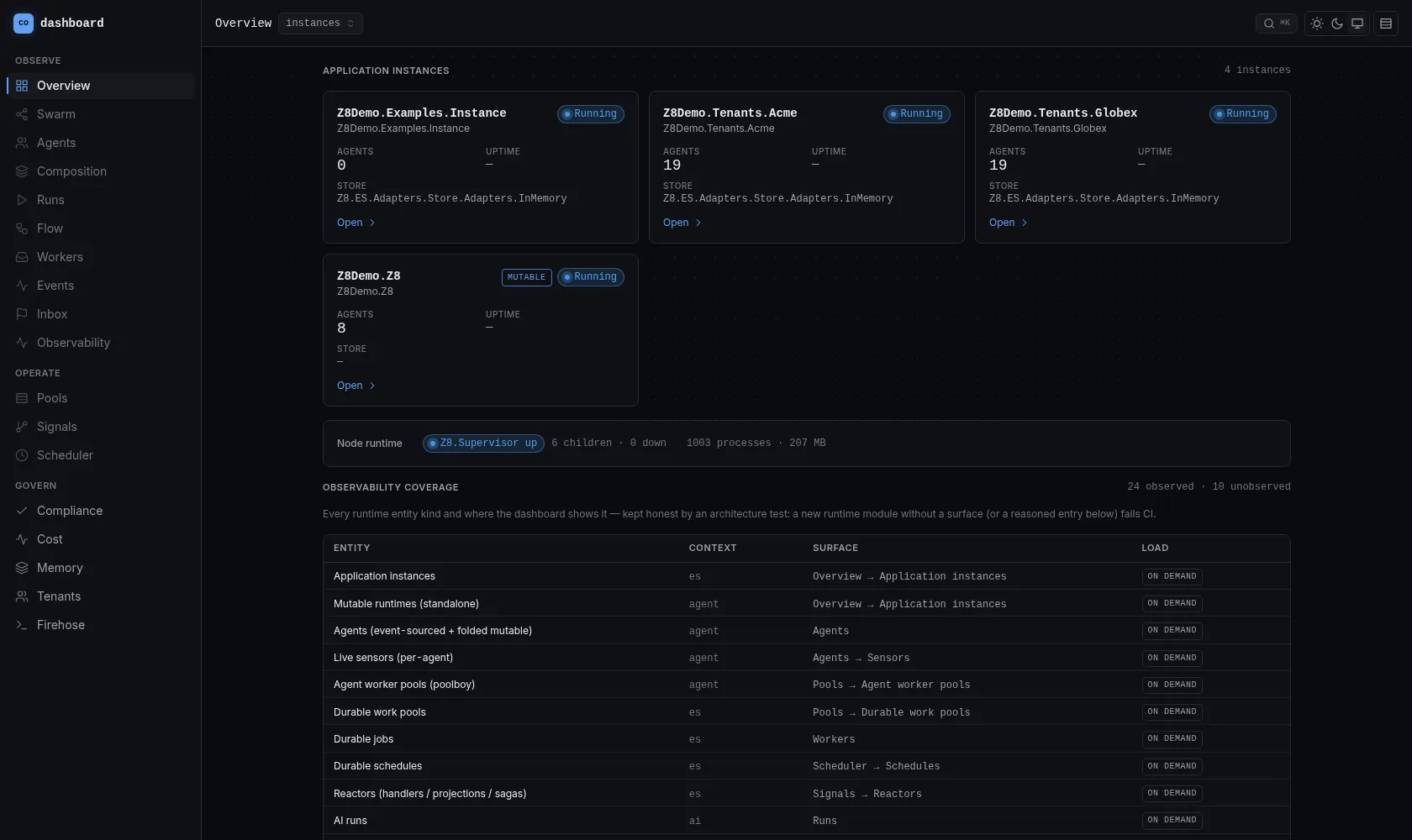This screenshot has height=840, width=1412.
Task: Click the Agents icon in sidebar
Action: [x=22, y=143]
